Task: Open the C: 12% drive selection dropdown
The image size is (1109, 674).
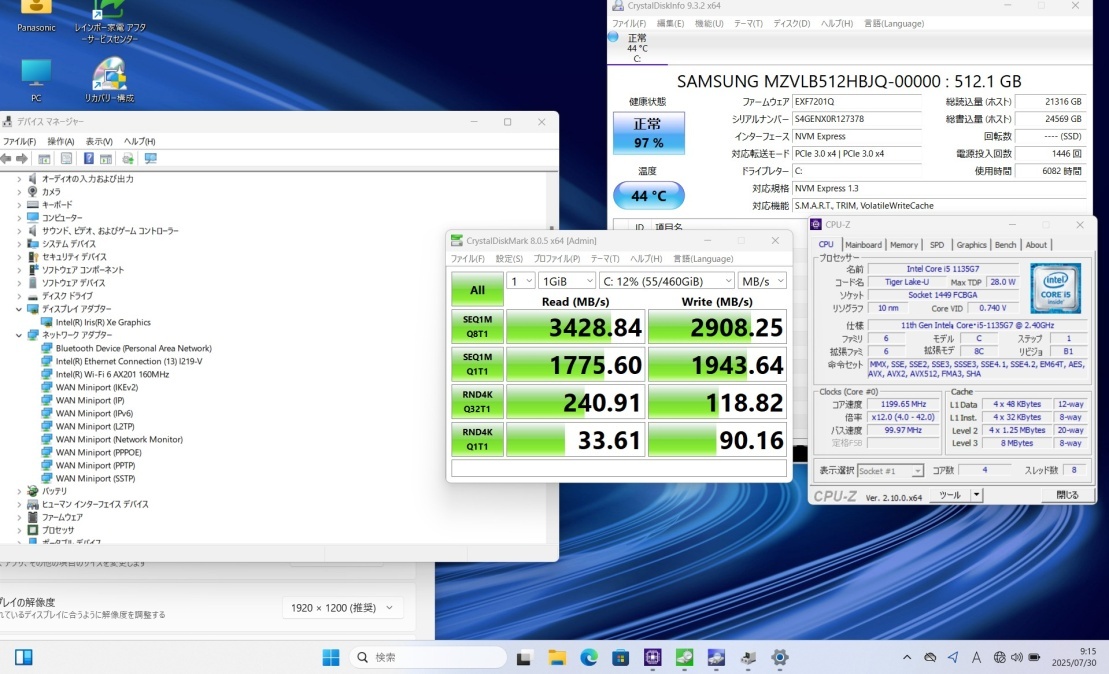Action: 666,281
